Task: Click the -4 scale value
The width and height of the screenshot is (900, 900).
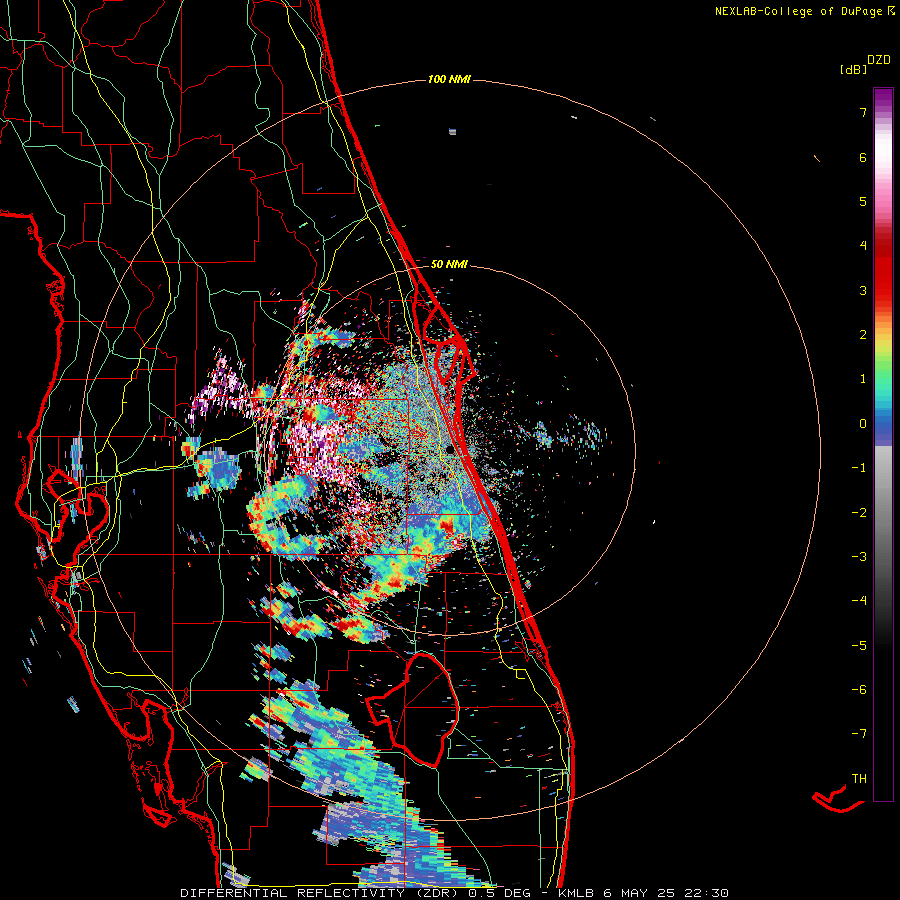Action: coord(859,601)
